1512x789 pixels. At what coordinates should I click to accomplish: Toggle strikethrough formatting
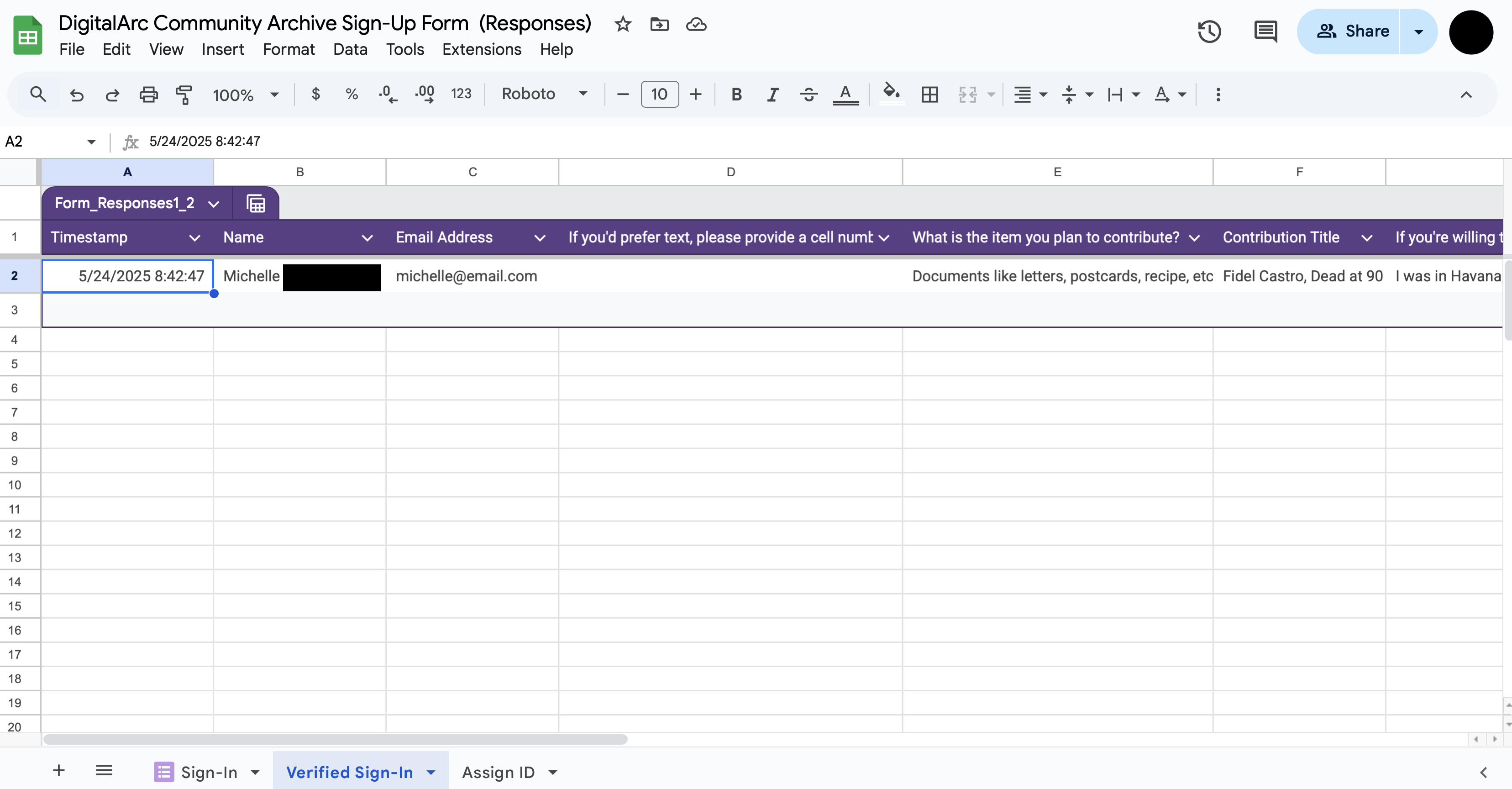tap(809, 94)
